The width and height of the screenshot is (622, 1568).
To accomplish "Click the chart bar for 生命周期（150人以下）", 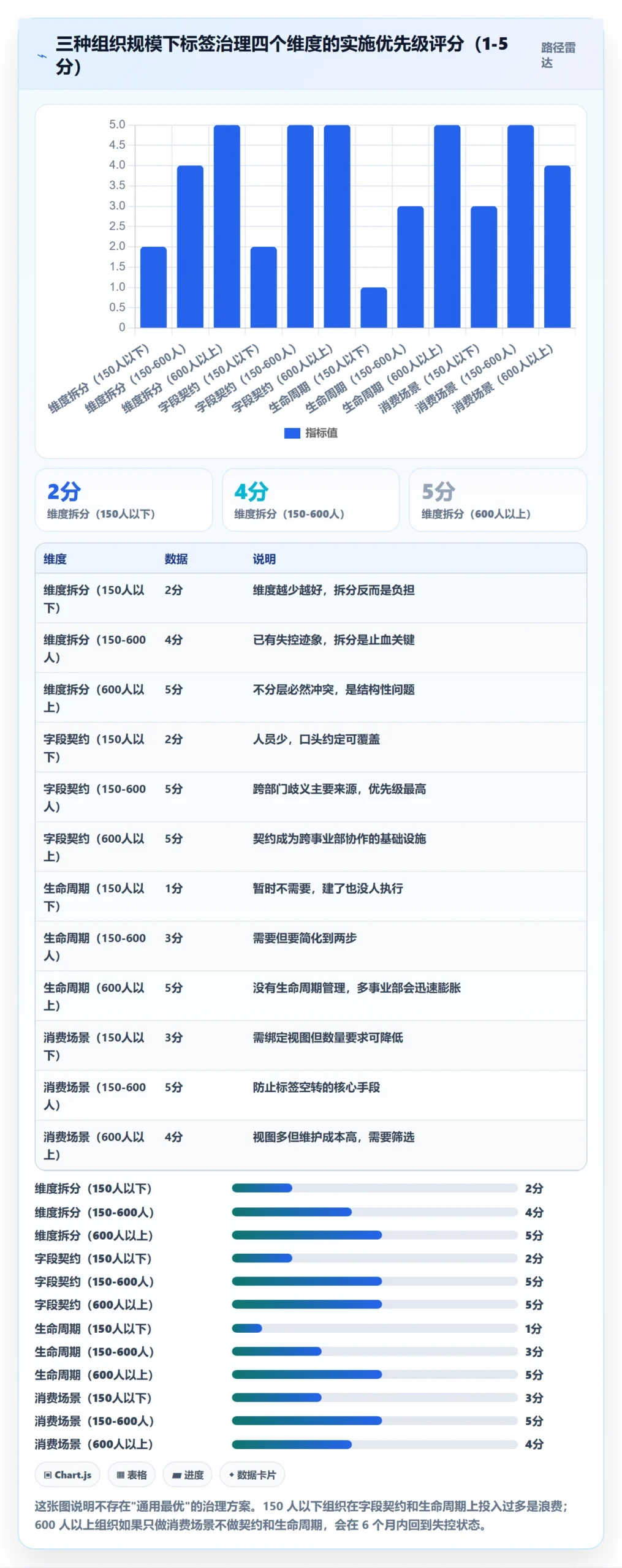I will (374, 307).
